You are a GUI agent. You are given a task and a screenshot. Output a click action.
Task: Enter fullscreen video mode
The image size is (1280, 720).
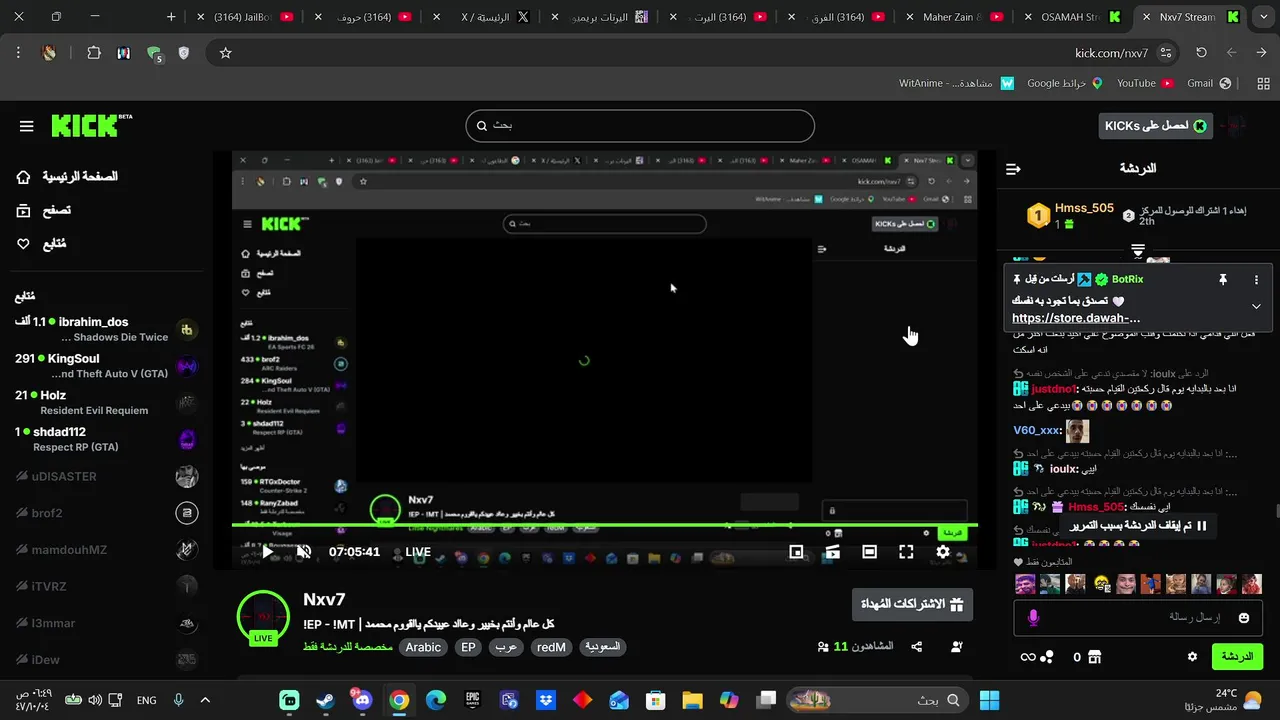(x=906, y=551)
